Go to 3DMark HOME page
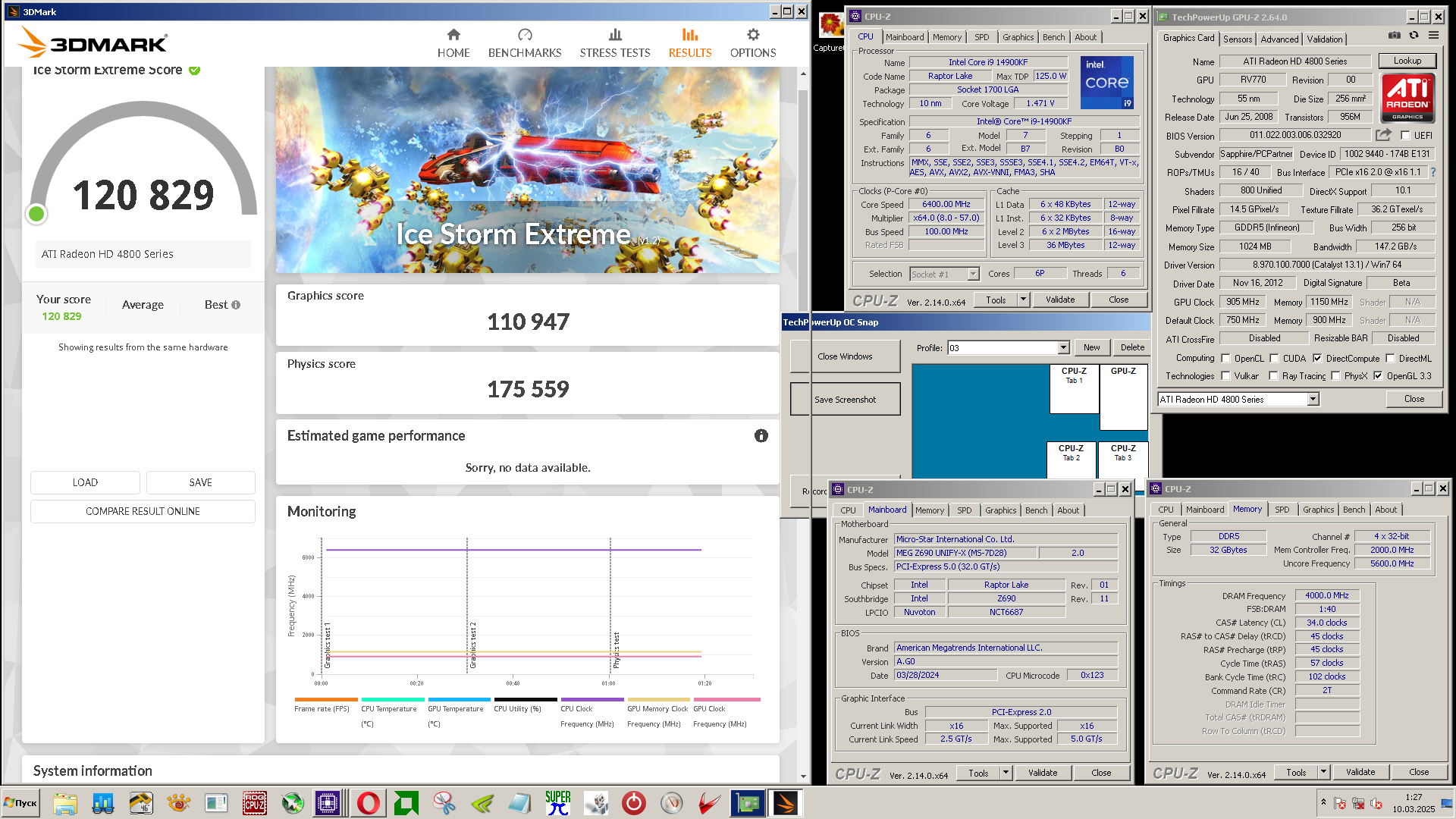This screenshot has height=819, width=1456. click(453, 43)
